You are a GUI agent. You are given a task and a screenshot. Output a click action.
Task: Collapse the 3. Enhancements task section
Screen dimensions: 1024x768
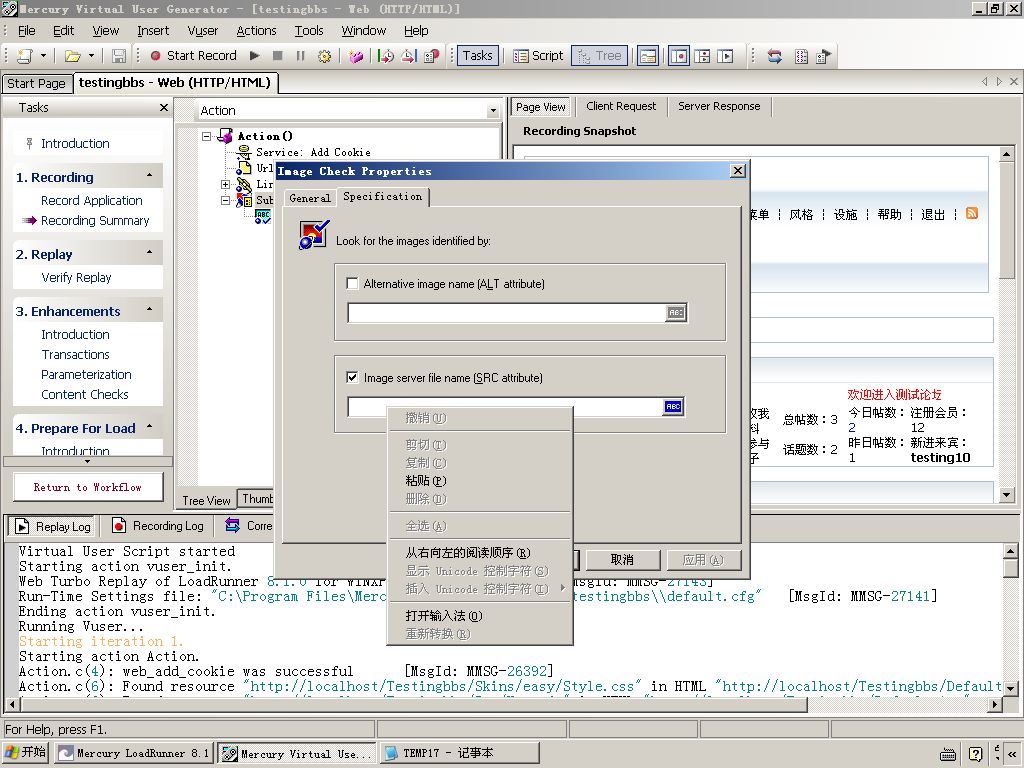click(150, 310)
